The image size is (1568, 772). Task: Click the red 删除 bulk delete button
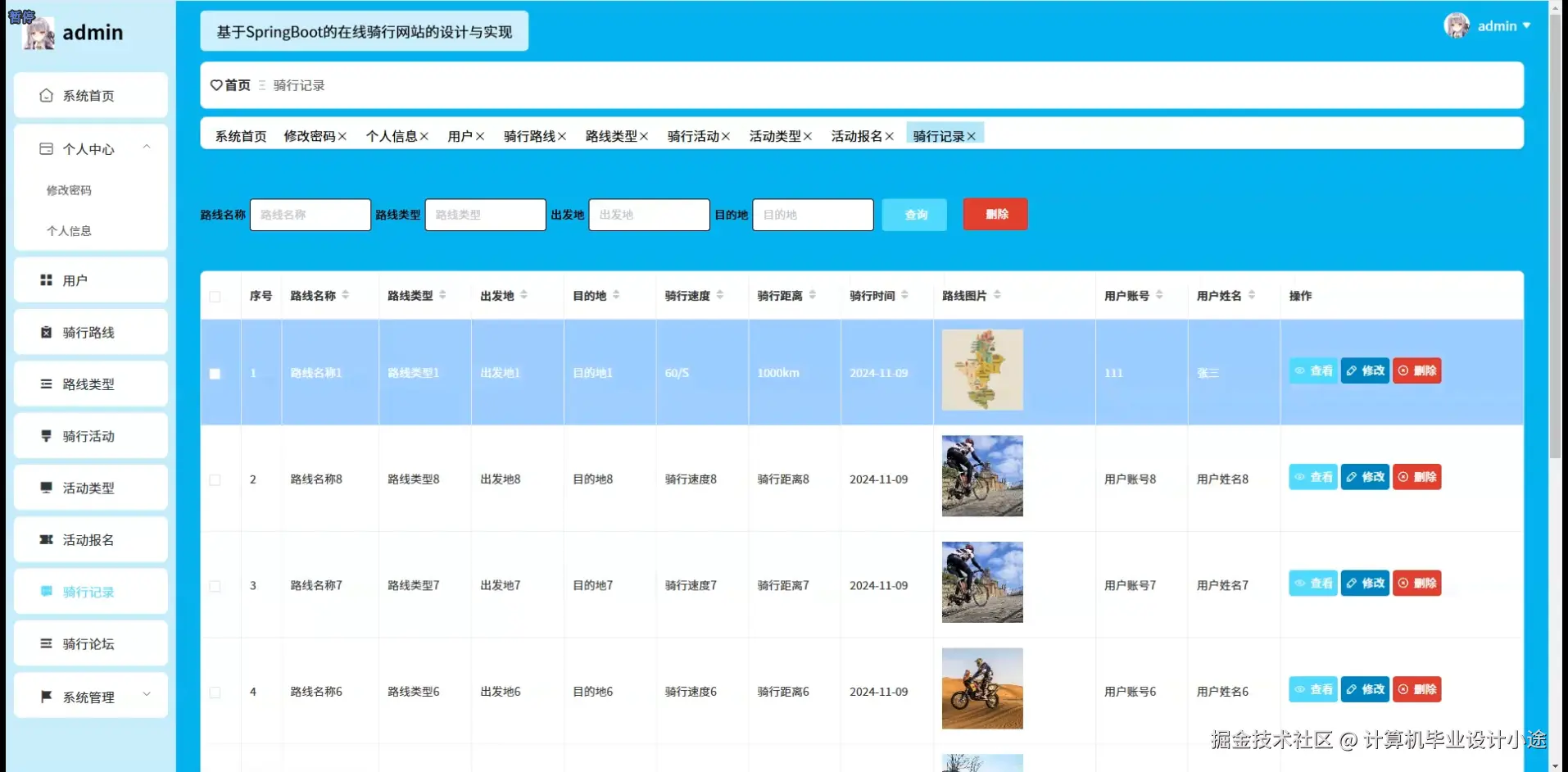click(995, 214)
